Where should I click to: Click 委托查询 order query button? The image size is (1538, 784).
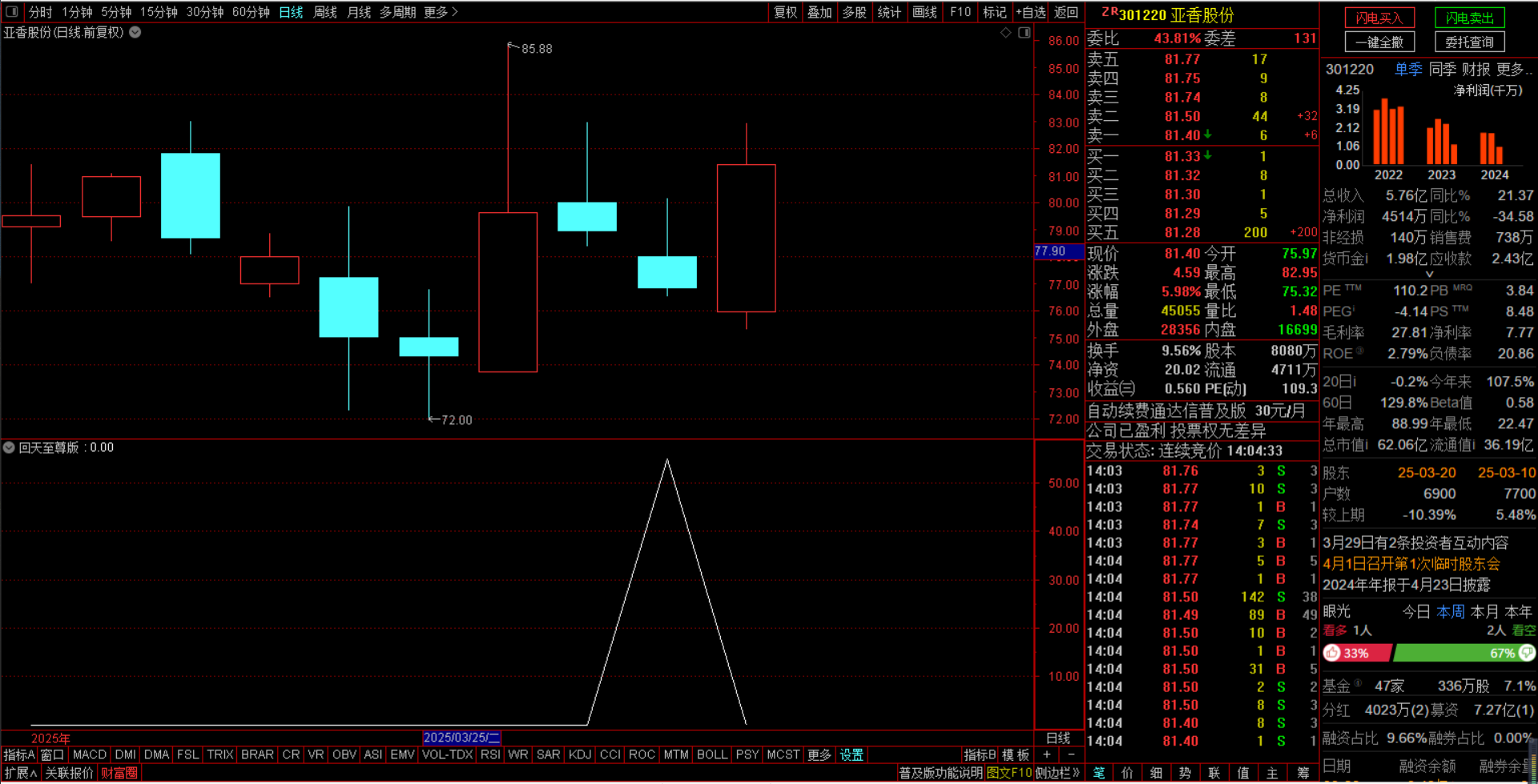click(1470, 42)
